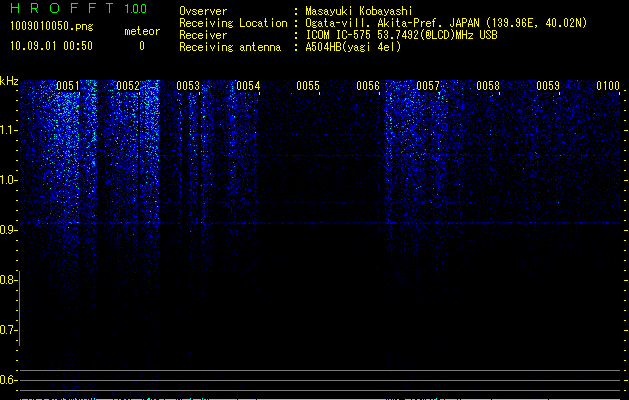Click the 1.0 frequency axis label

coord(7,180)
